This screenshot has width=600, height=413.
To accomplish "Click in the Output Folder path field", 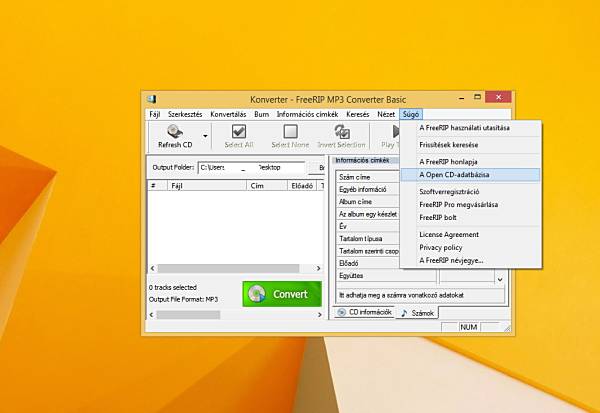I will point(251,168).
